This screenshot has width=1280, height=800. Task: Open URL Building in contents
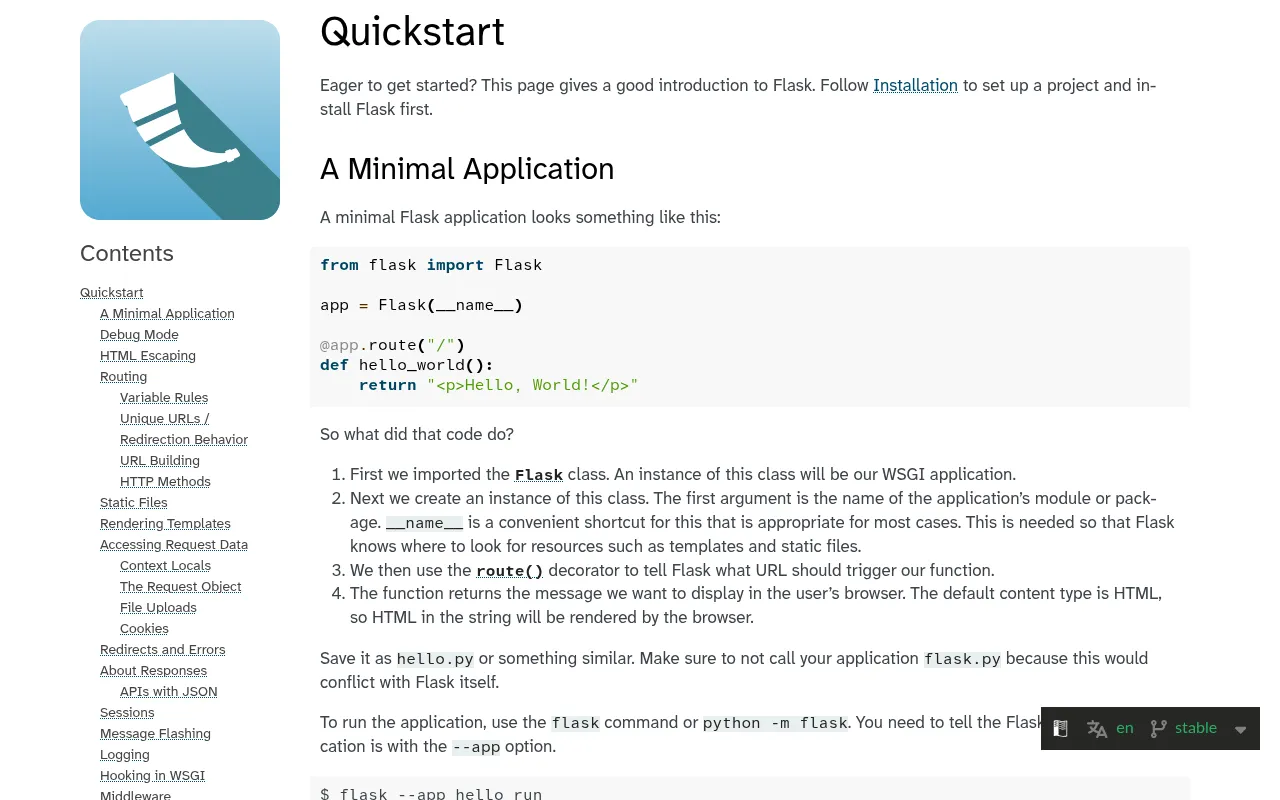160,460
